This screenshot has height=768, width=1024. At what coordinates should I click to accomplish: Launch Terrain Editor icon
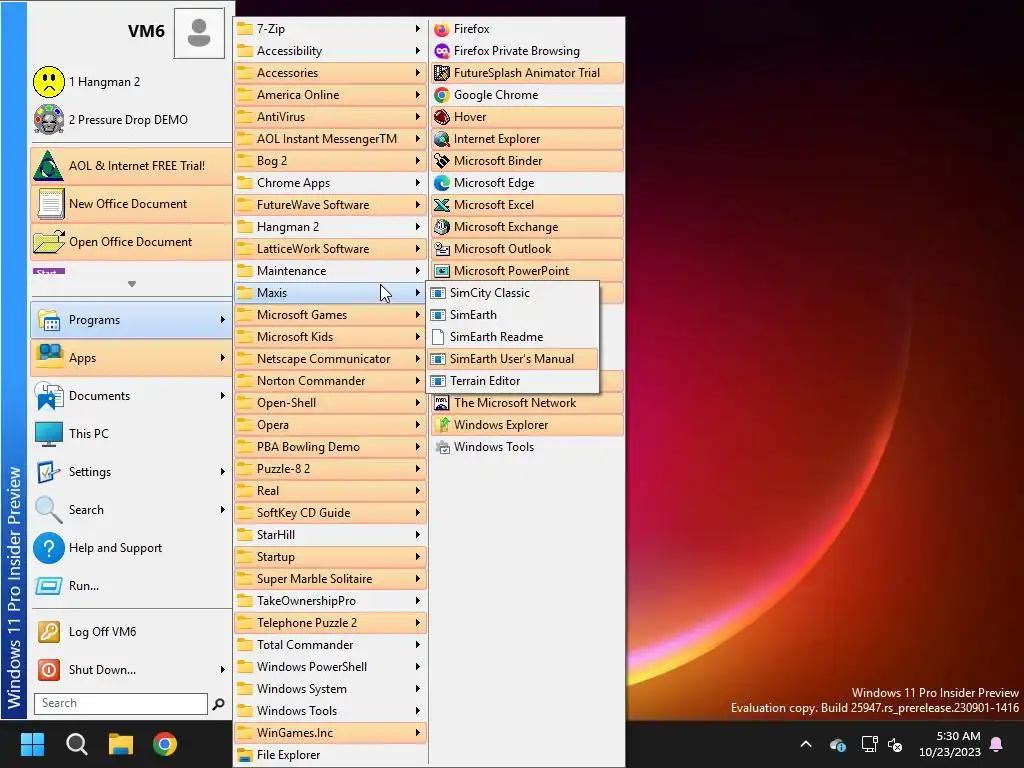pyautogui.click(x=438, y=381)
